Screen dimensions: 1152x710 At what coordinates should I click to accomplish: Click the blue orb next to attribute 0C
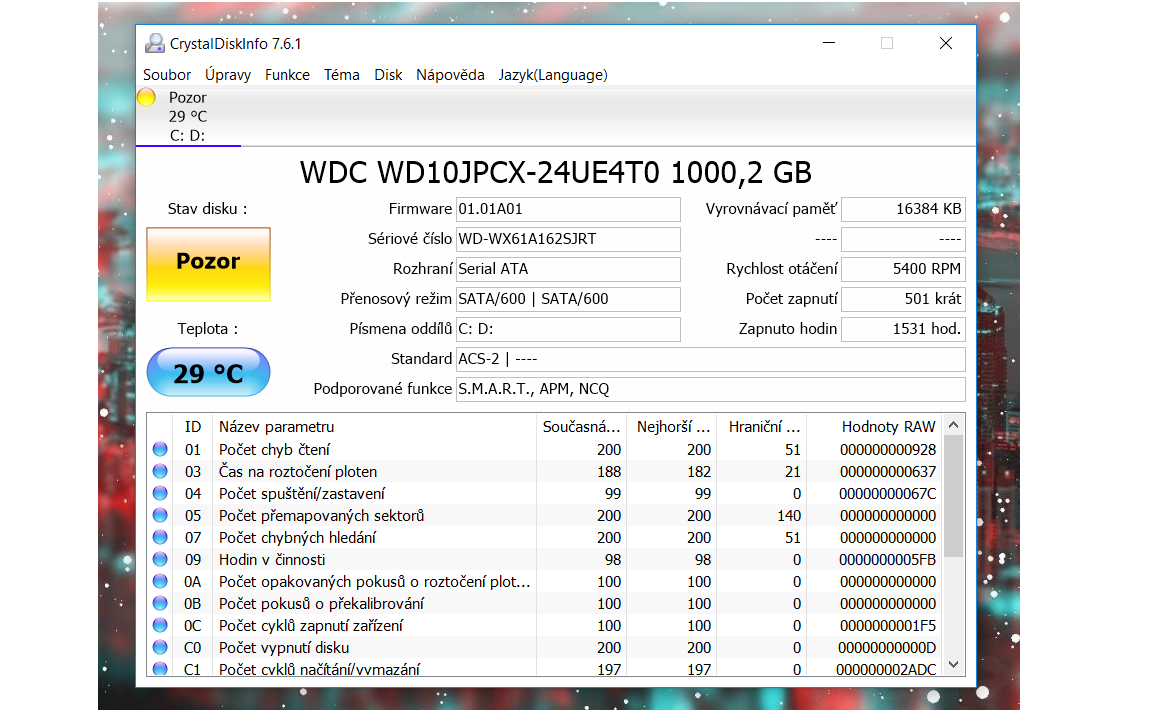click(x=160, y=626)
